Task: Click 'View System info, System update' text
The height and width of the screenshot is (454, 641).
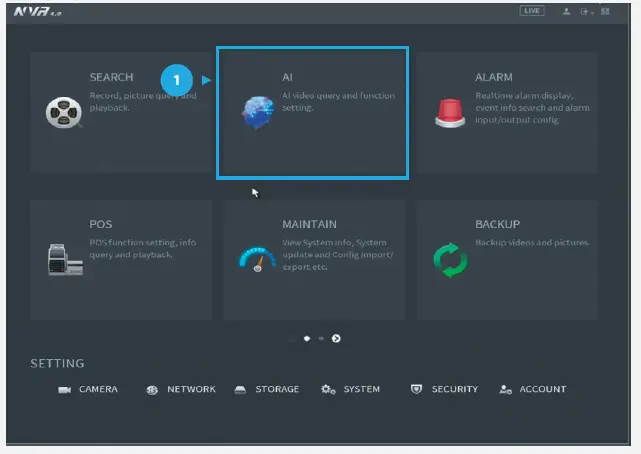Action: (338, 255)
